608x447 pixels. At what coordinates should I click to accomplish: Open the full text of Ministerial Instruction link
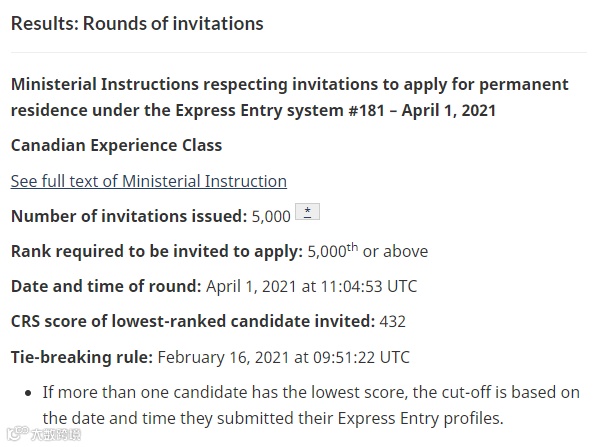(x=149, y=181)
